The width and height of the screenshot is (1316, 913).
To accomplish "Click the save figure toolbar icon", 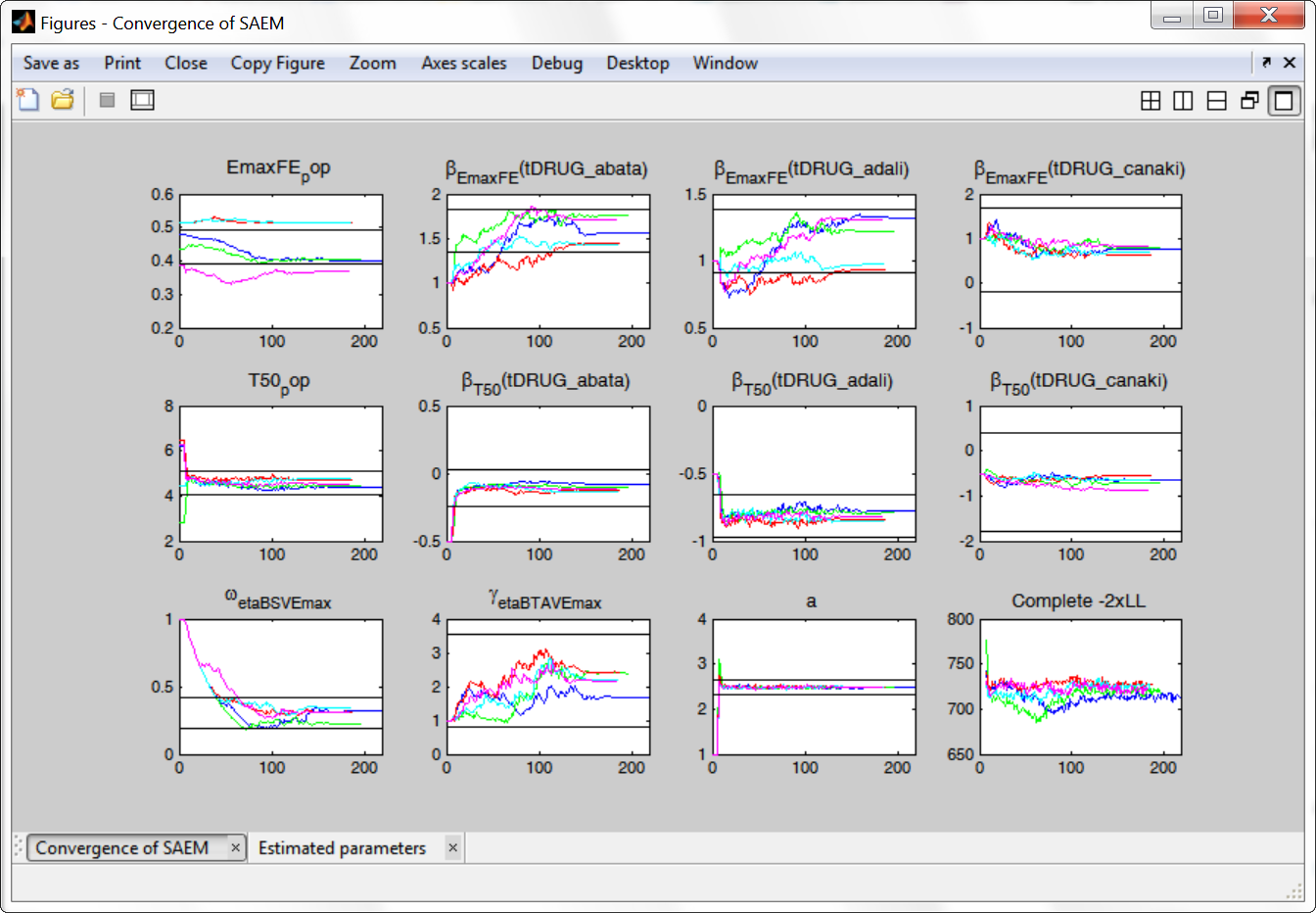I will click(107, 99).
